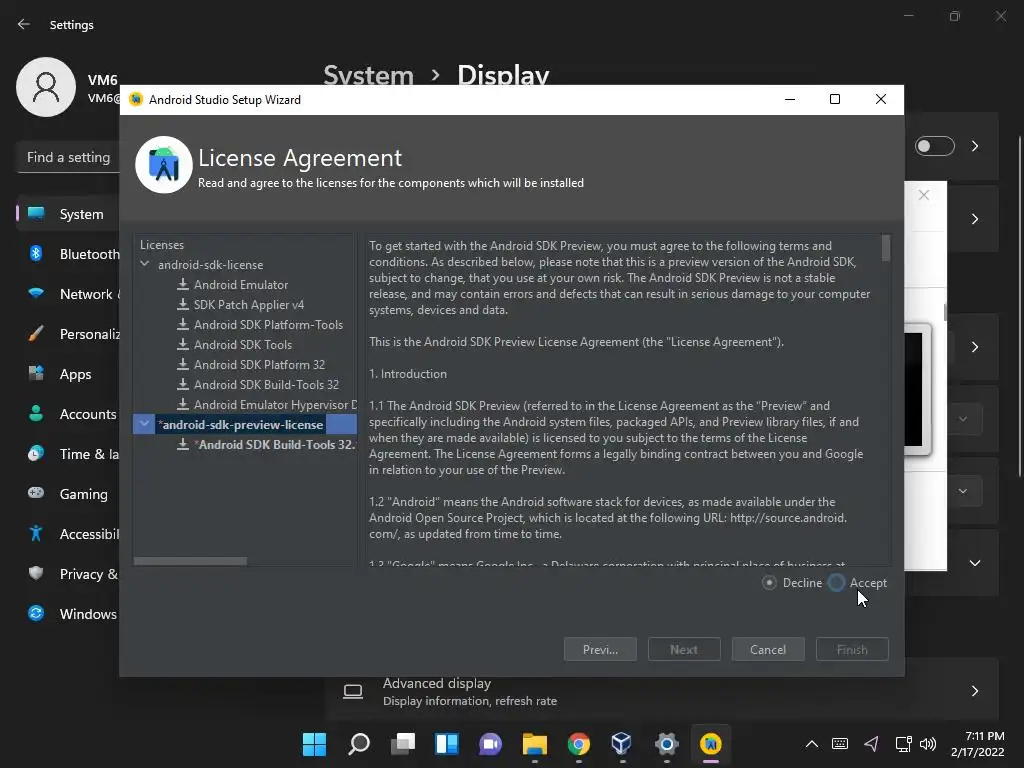Click the Android Studio logo in header
This screenshot has height=768, width=1024.
[163, 165]
